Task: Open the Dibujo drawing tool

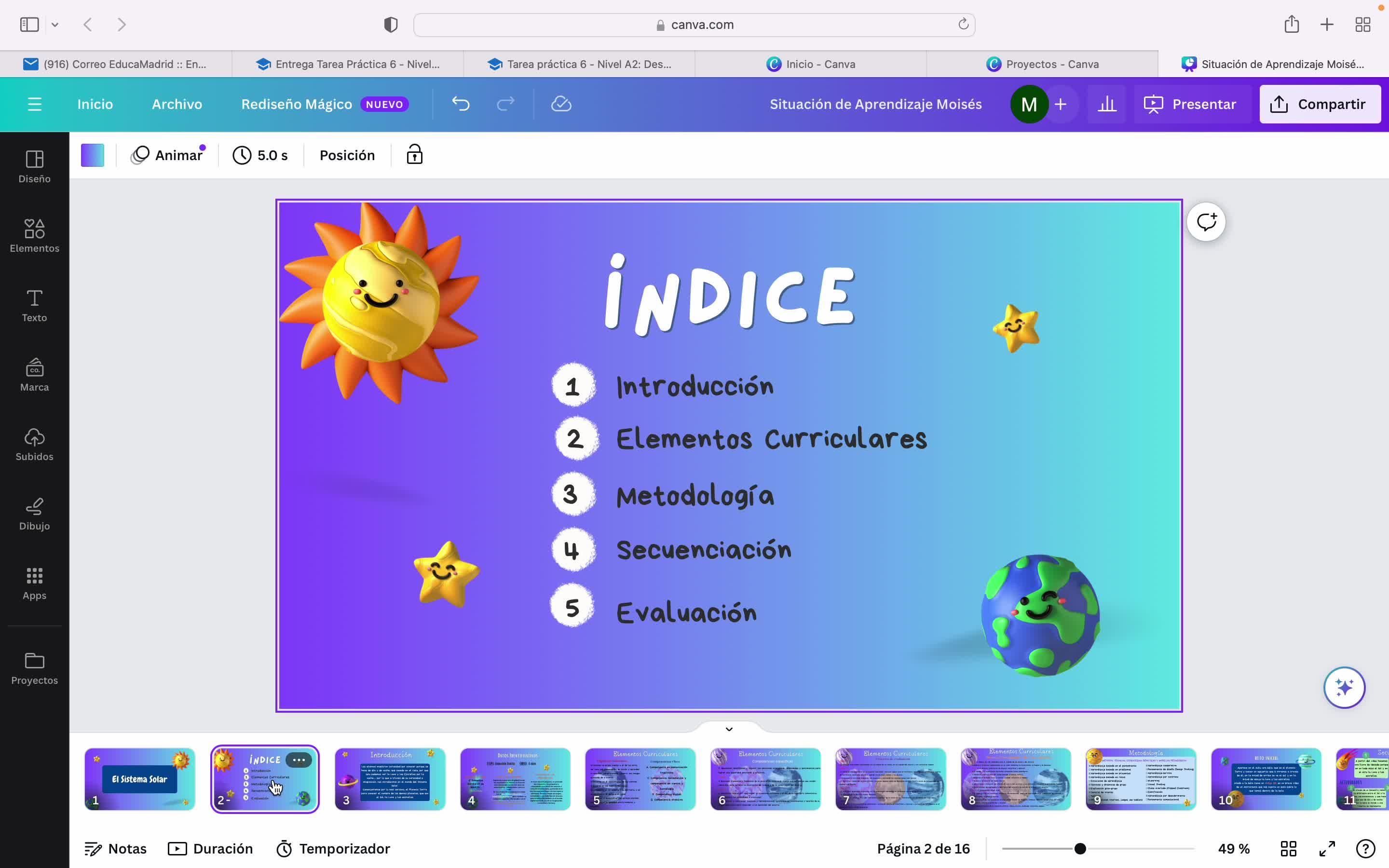Action: [34, 513]
